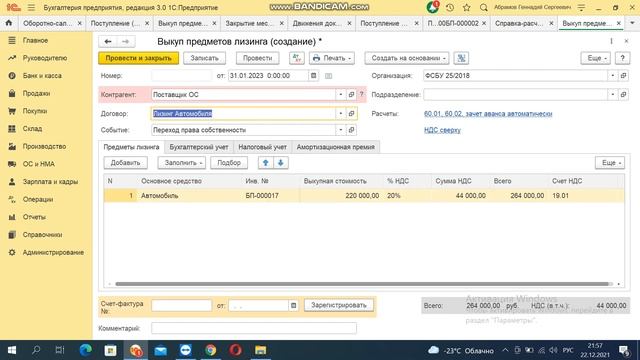
Task: Open the top Еще menu in the command bar
Action: point(596,58)
